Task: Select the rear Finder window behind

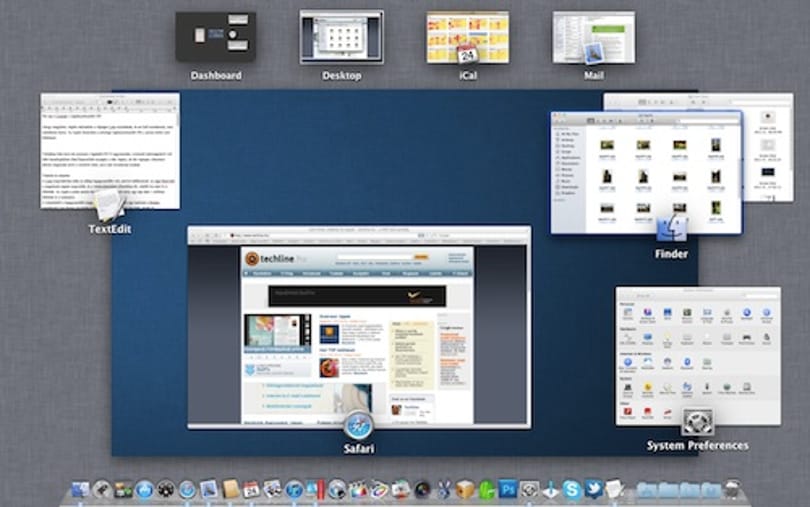Action: tap(768, 147)
